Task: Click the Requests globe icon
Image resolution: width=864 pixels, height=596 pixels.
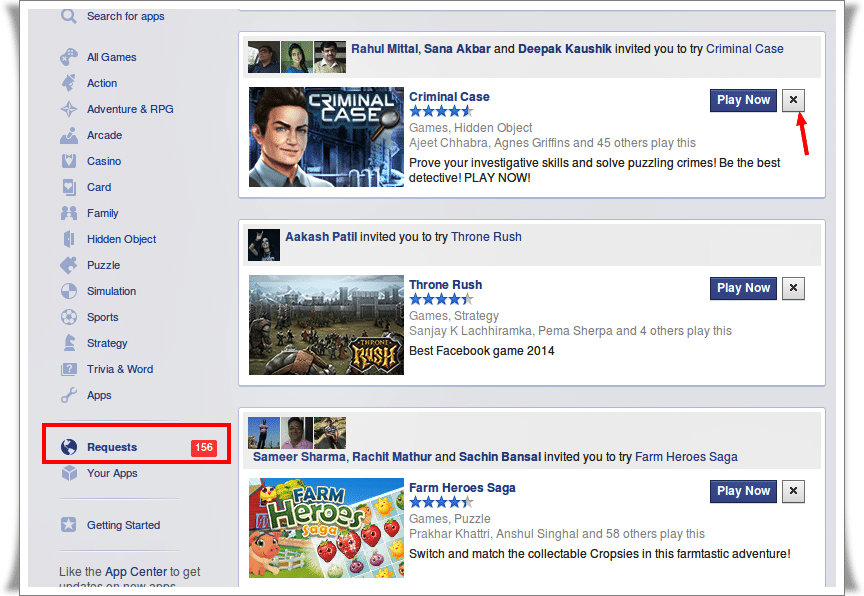Action: click(x=69, y=447)
